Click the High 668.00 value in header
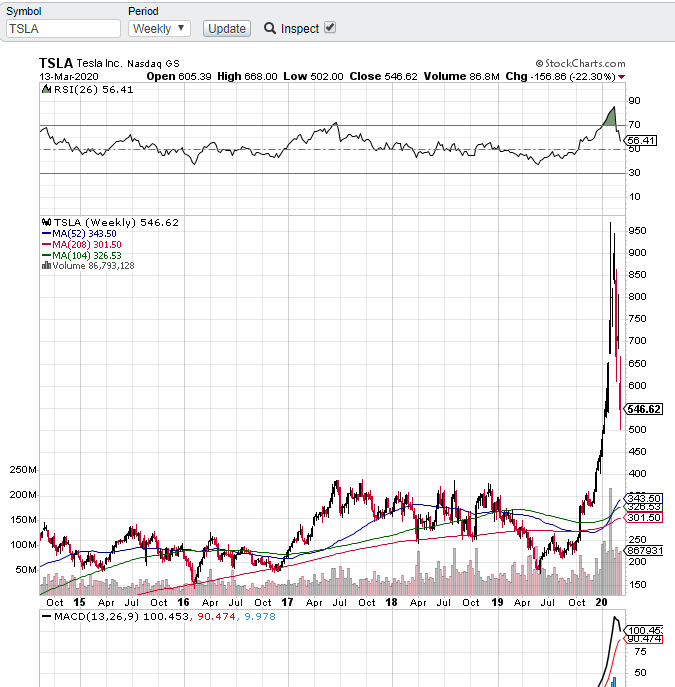 pos(247,76)
